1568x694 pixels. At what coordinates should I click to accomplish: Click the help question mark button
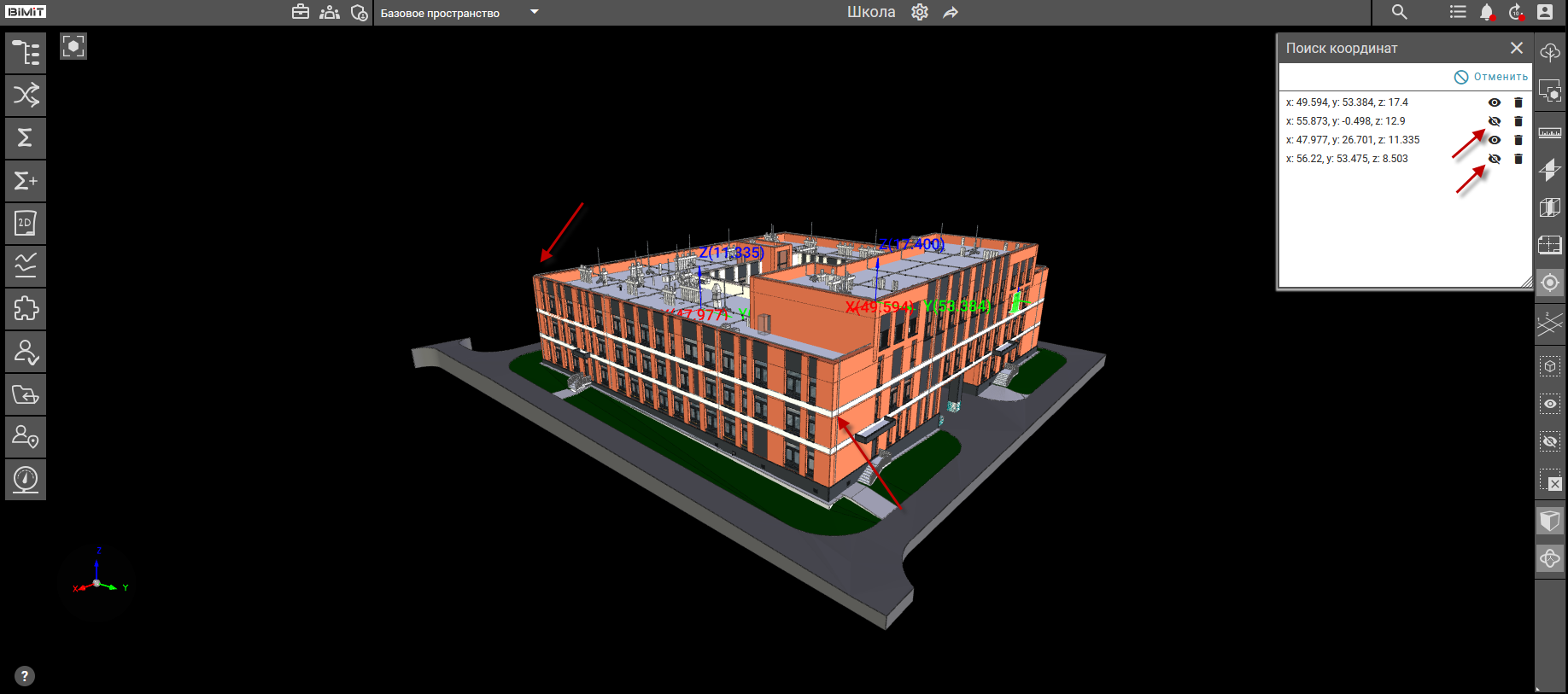coord(25,676)
